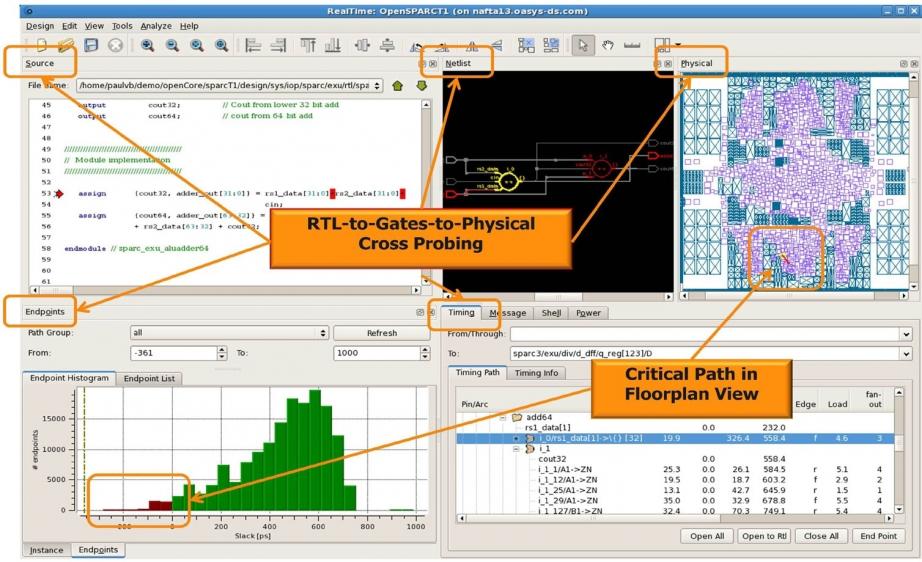This screenshot has width=922, height=562.
Task: Switch to the Instance bottom tab
Action: (46, 550)
